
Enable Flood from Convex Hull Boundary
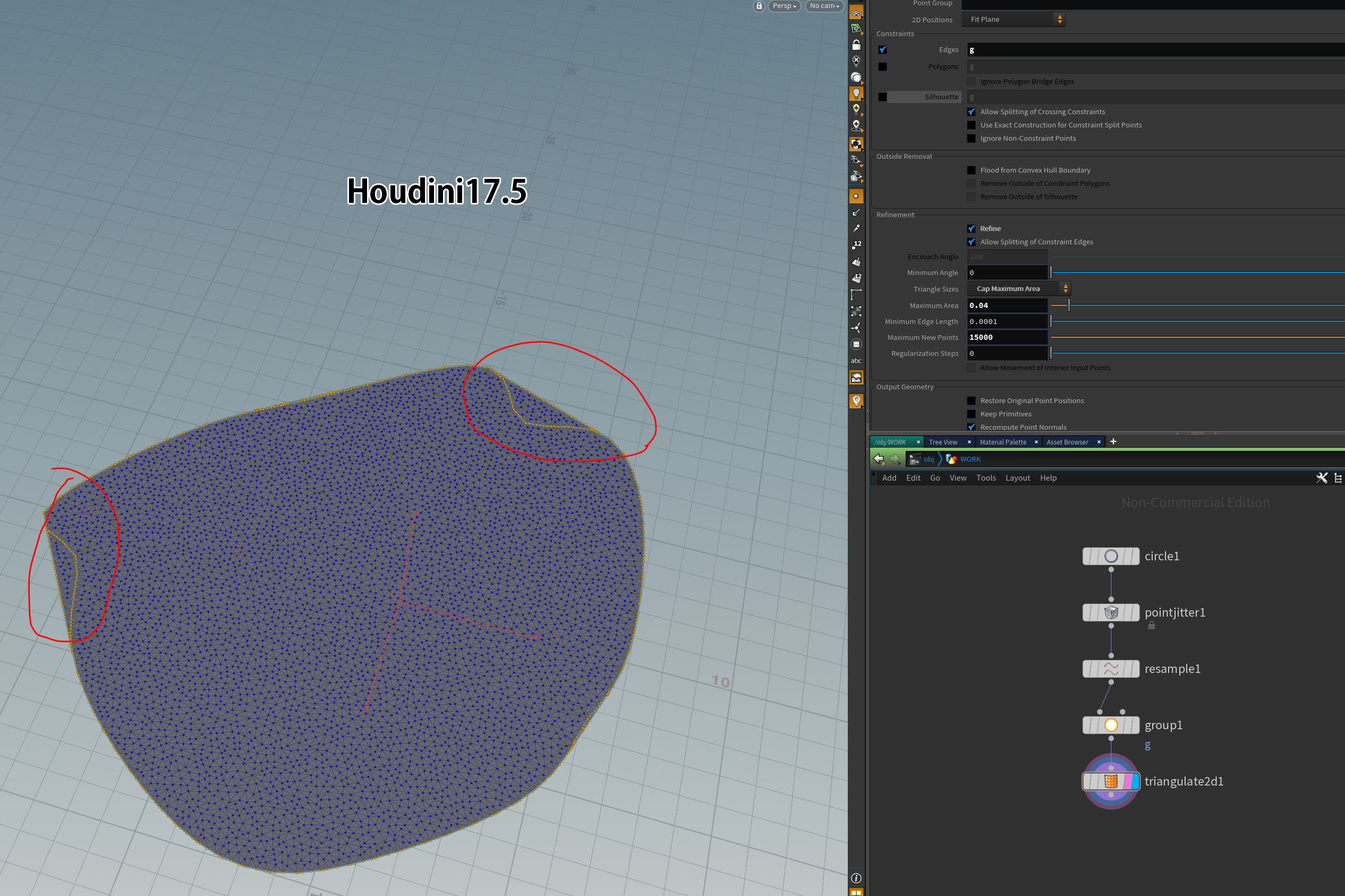click(972, 170)
